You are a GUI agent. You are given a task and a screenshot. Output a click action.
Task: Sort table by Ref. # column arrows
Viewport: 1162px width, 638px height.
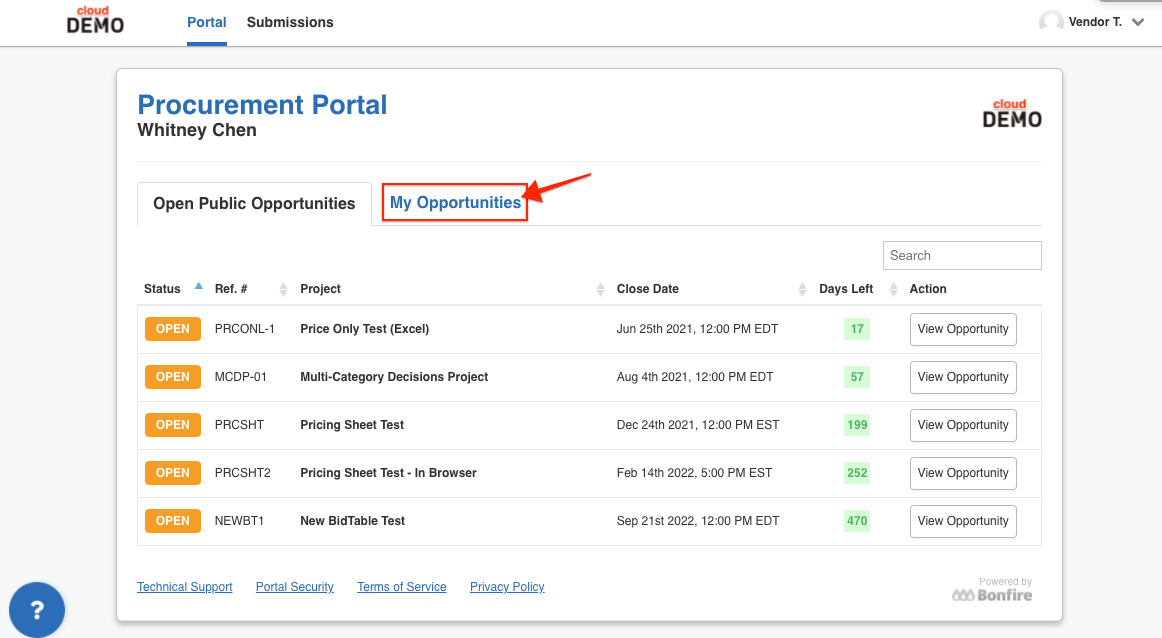click(283, 289)
